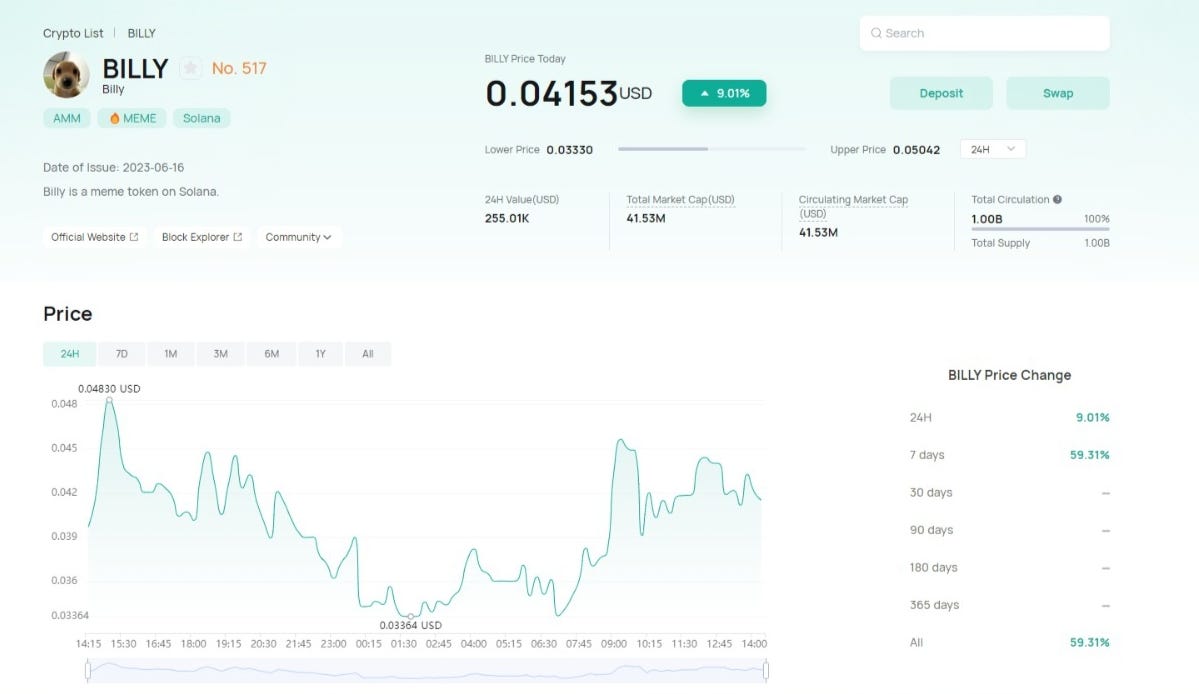Open the 24H timeframe dropdown near Upper Price
Image resolution: width=1199 pixels, height=694 pixels.
[x=992, y=148]
